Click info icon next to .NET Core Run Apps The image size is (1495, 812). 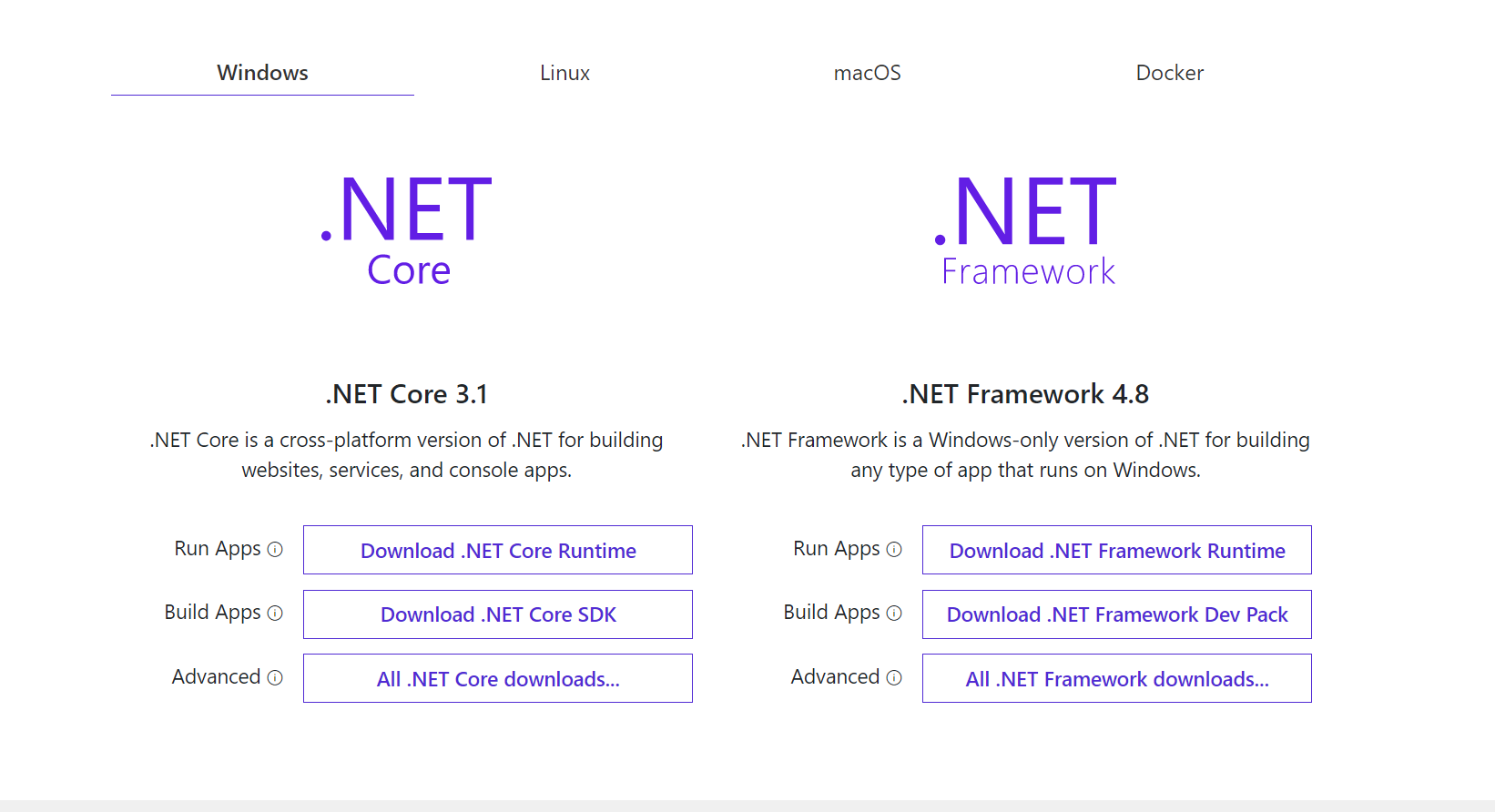[x=275, y=549]
